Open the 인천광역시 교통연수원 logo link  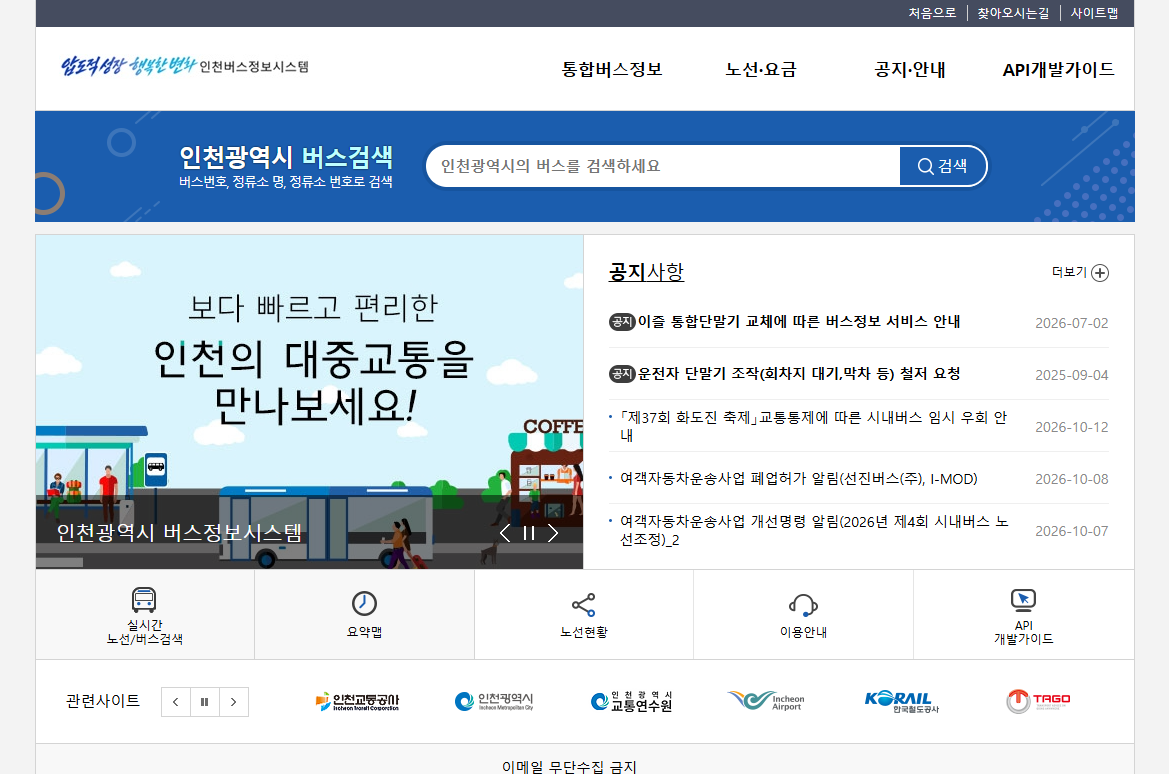click(x=631, y=702)
